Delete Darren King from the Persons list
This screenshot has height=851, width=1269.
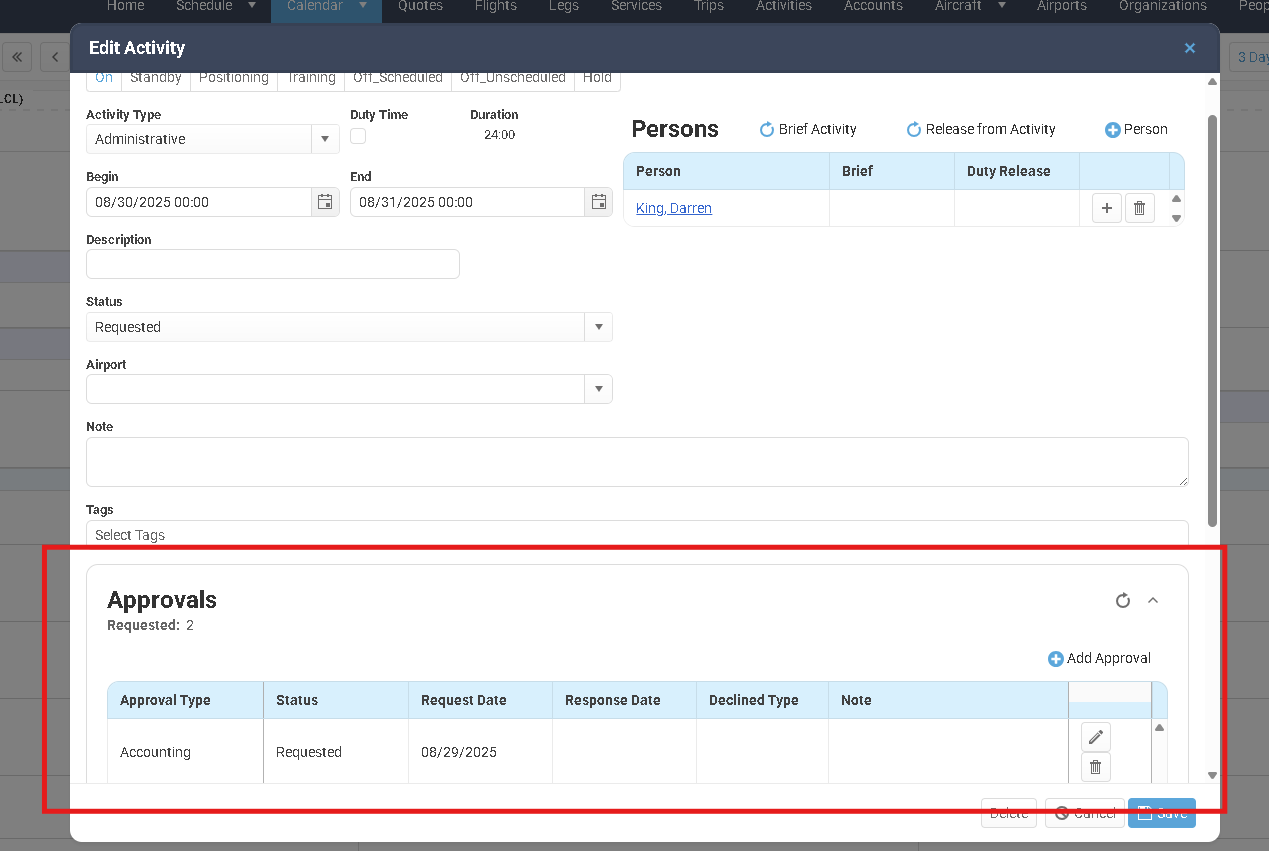1139,208
